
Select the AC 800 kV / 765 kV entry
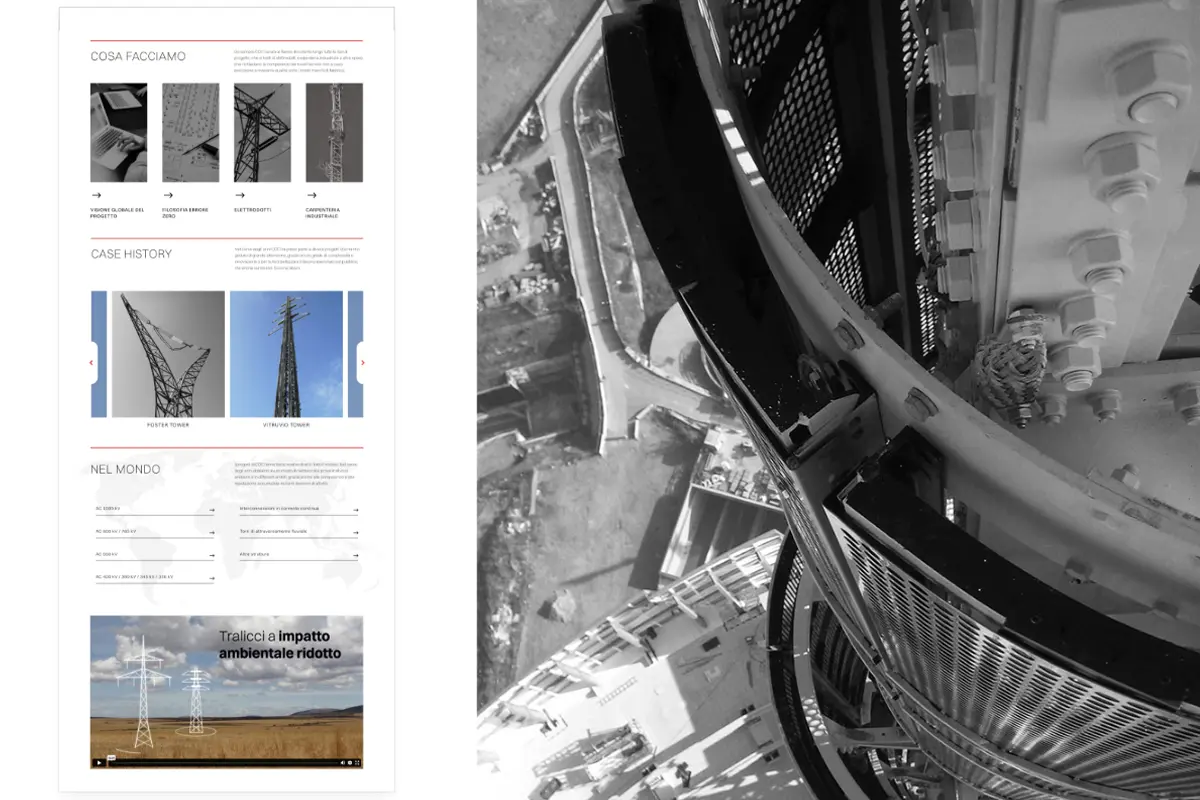coord(154,533)
